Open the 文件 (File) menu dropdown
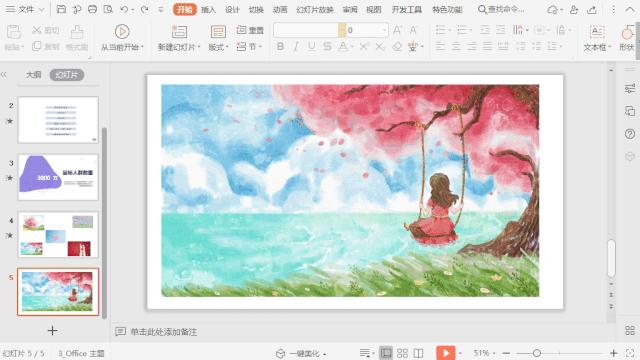 25,9
